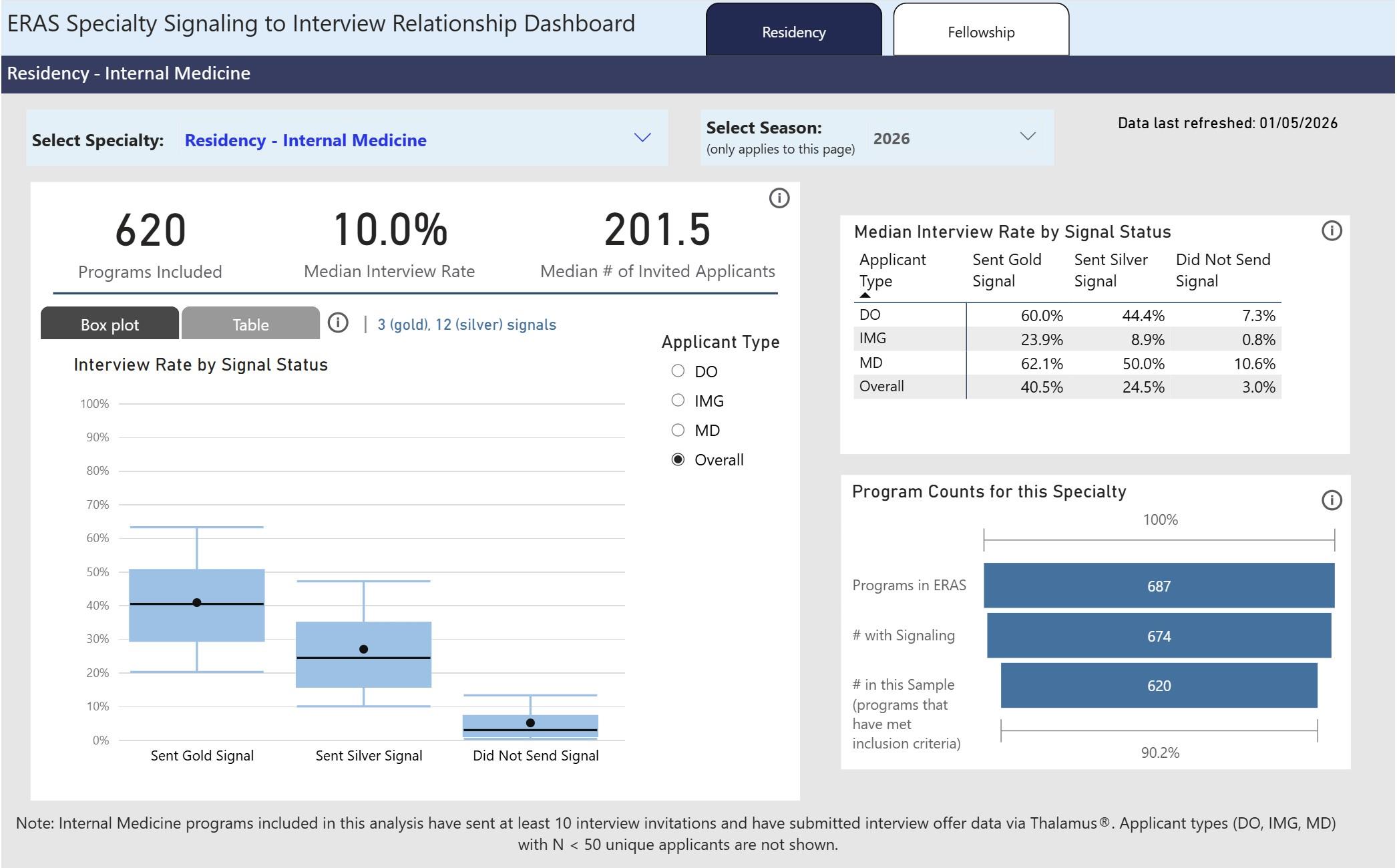Select the MD applicant type radio

(678, 430)
